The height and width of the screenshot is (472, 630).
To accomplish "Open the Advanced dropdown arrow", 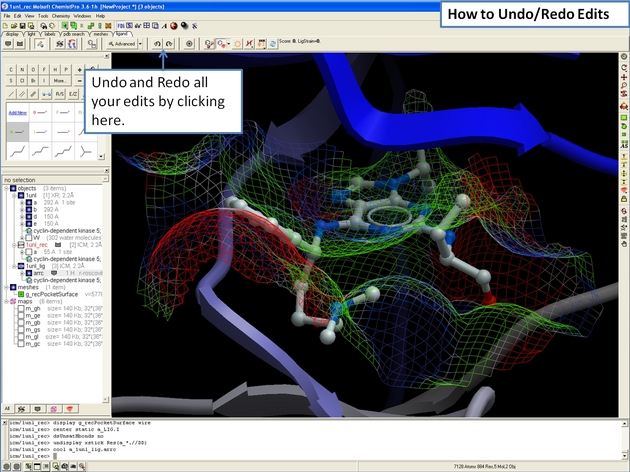I will 139,44.
